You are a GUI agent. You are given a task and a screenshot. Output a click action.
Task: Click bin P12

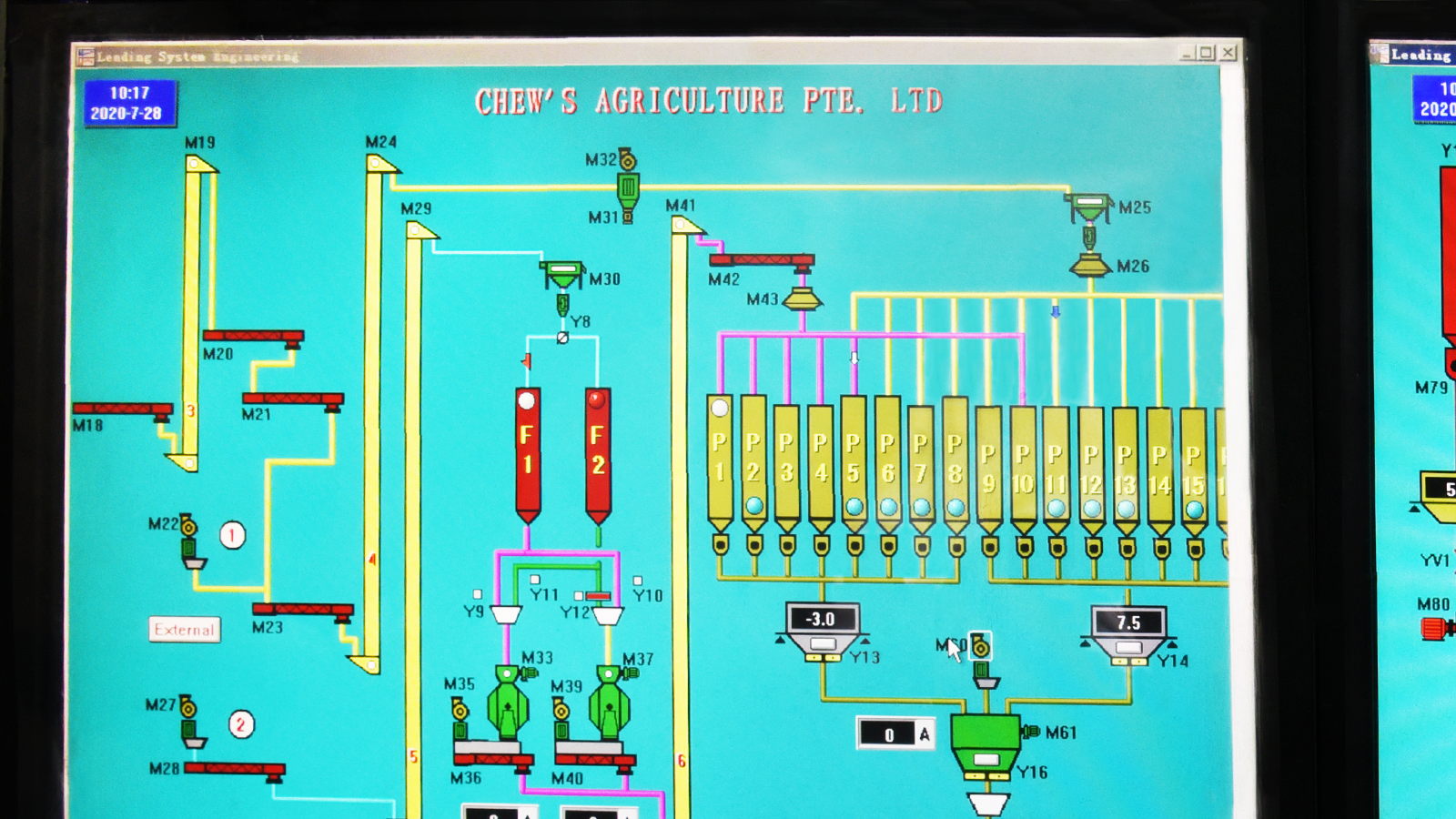(x=1091, y=470)
